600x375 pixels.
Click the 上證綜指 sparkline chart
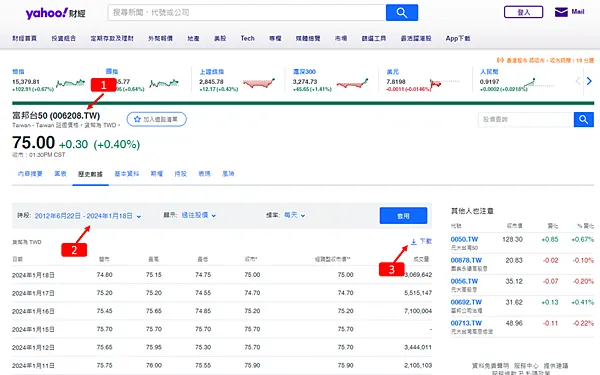click(x=259, y=83)
